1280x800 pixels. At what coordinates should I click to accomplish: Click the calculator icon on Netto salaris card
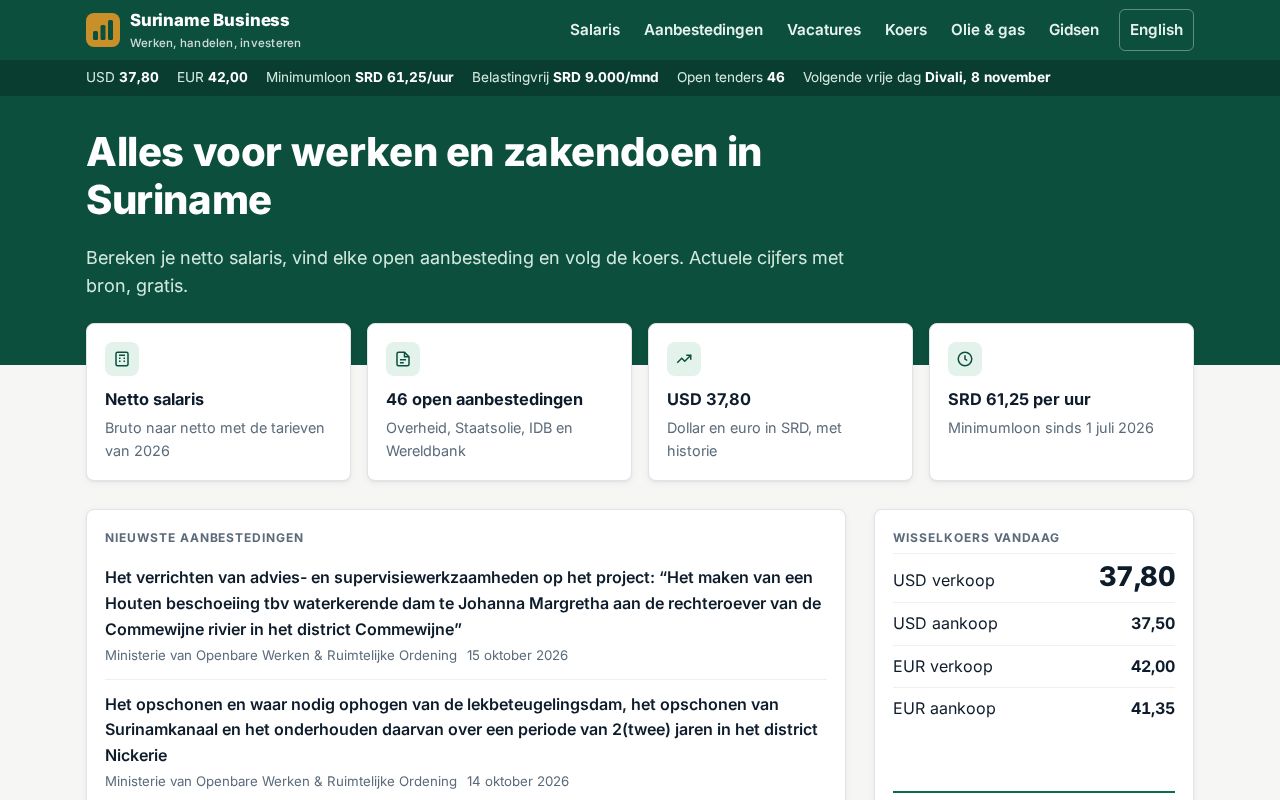pyautogui.click(x=122, y=359)
